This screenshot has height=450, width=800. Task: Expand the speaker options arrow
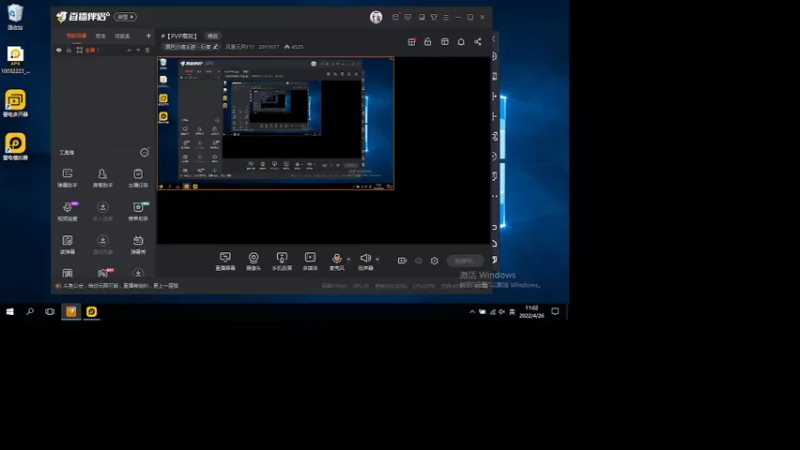point(377,259)
